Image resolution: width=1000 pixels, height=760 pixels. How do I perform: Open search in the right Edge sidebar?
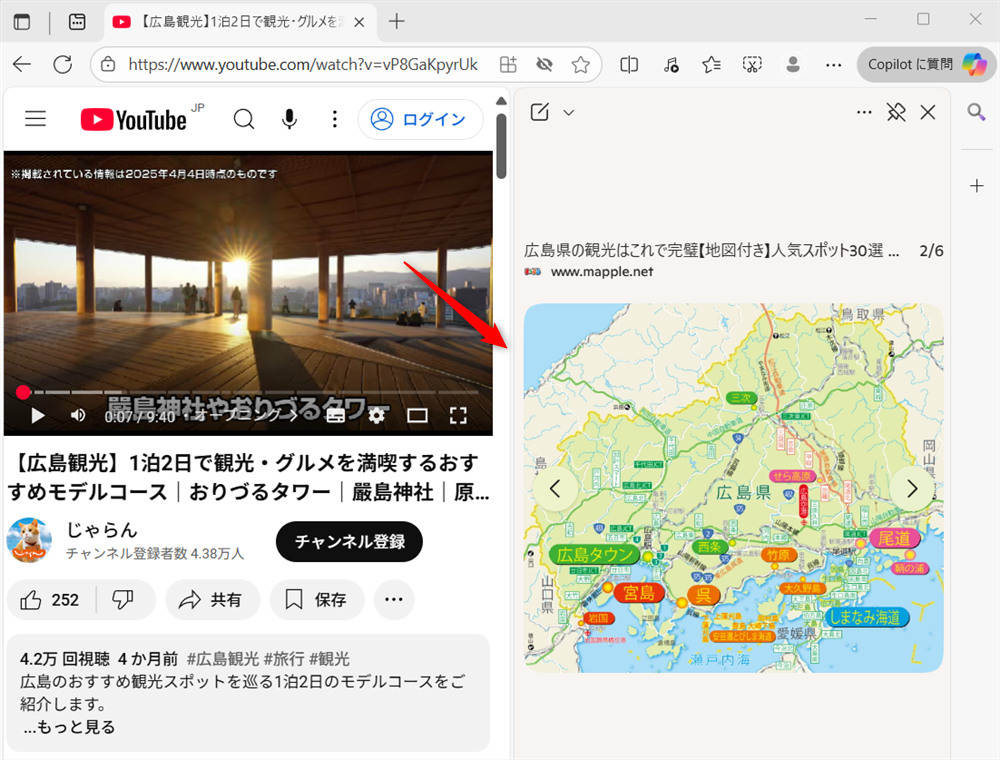[976, 113]
